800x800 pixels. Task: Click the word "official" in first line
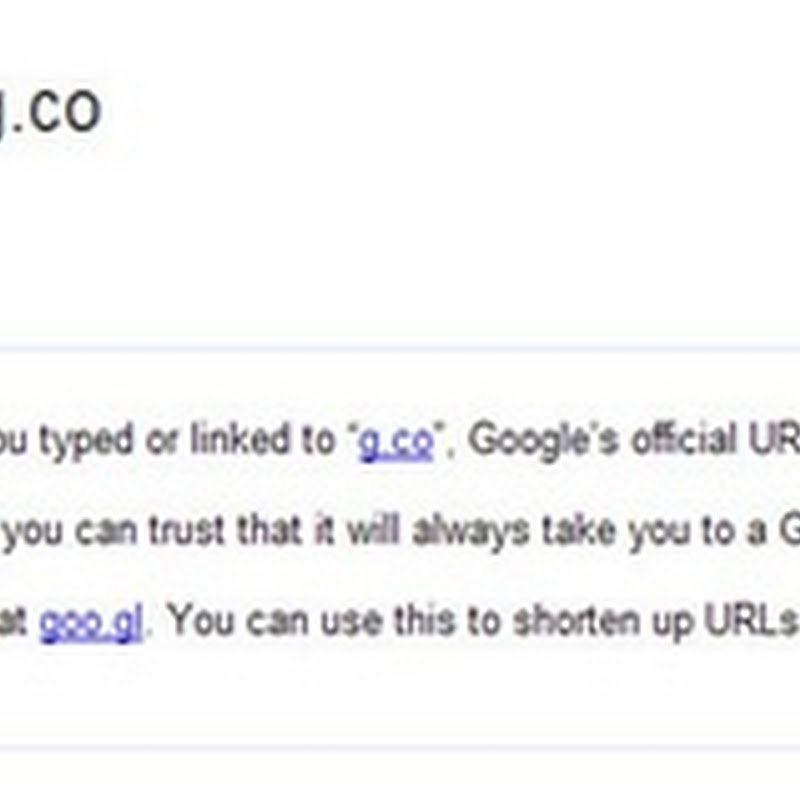pos(685,438)
